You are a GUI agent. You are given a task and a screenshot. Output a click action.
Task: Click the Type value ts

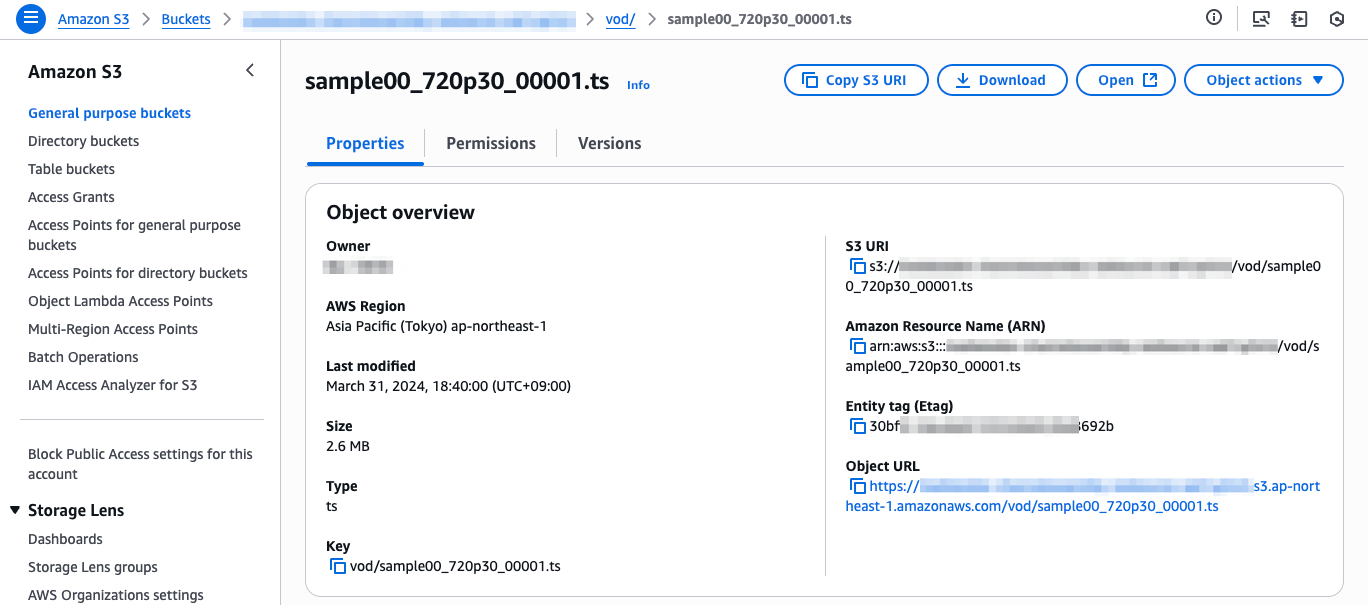(x=332, y=506)
